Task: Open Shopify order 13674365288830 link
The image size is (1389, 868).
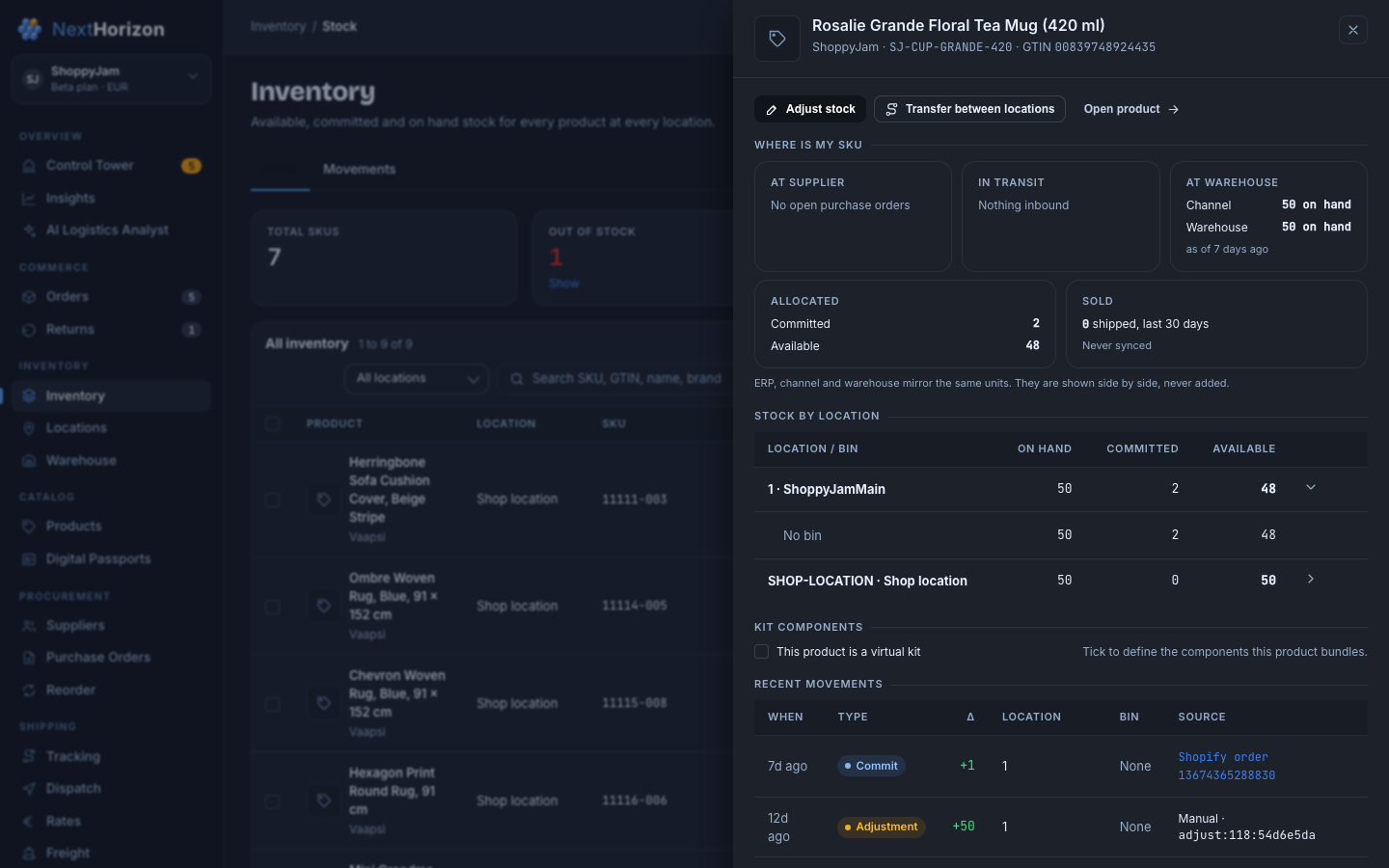Action: (x=1226, y=766)
